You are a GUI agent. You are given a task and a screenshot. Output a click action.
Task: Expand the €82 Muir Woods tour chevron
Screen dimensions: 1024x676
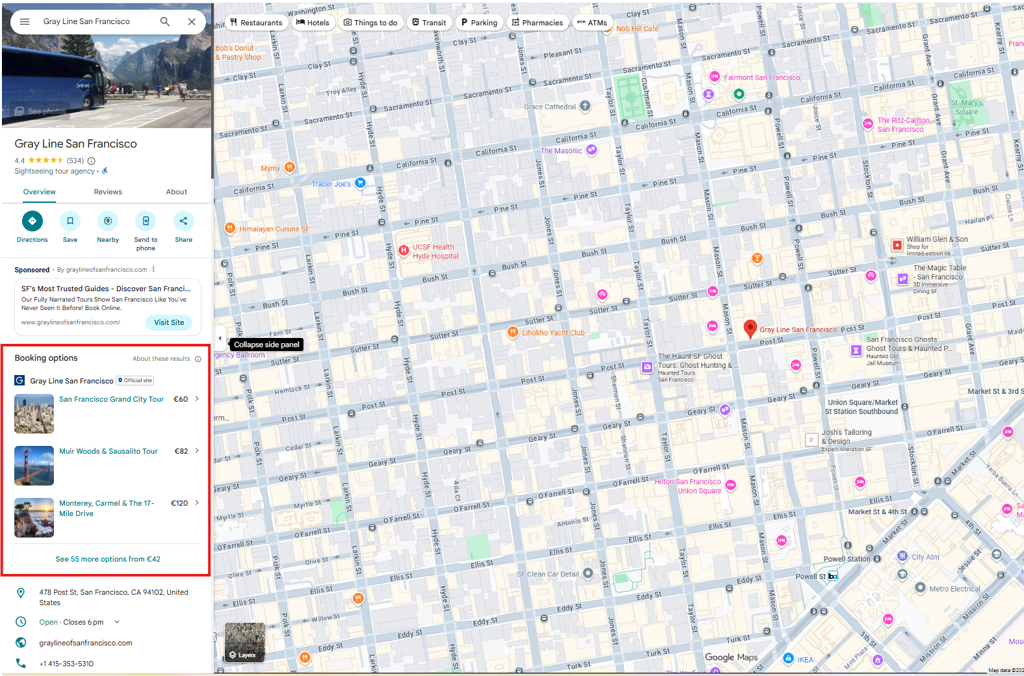197,451
